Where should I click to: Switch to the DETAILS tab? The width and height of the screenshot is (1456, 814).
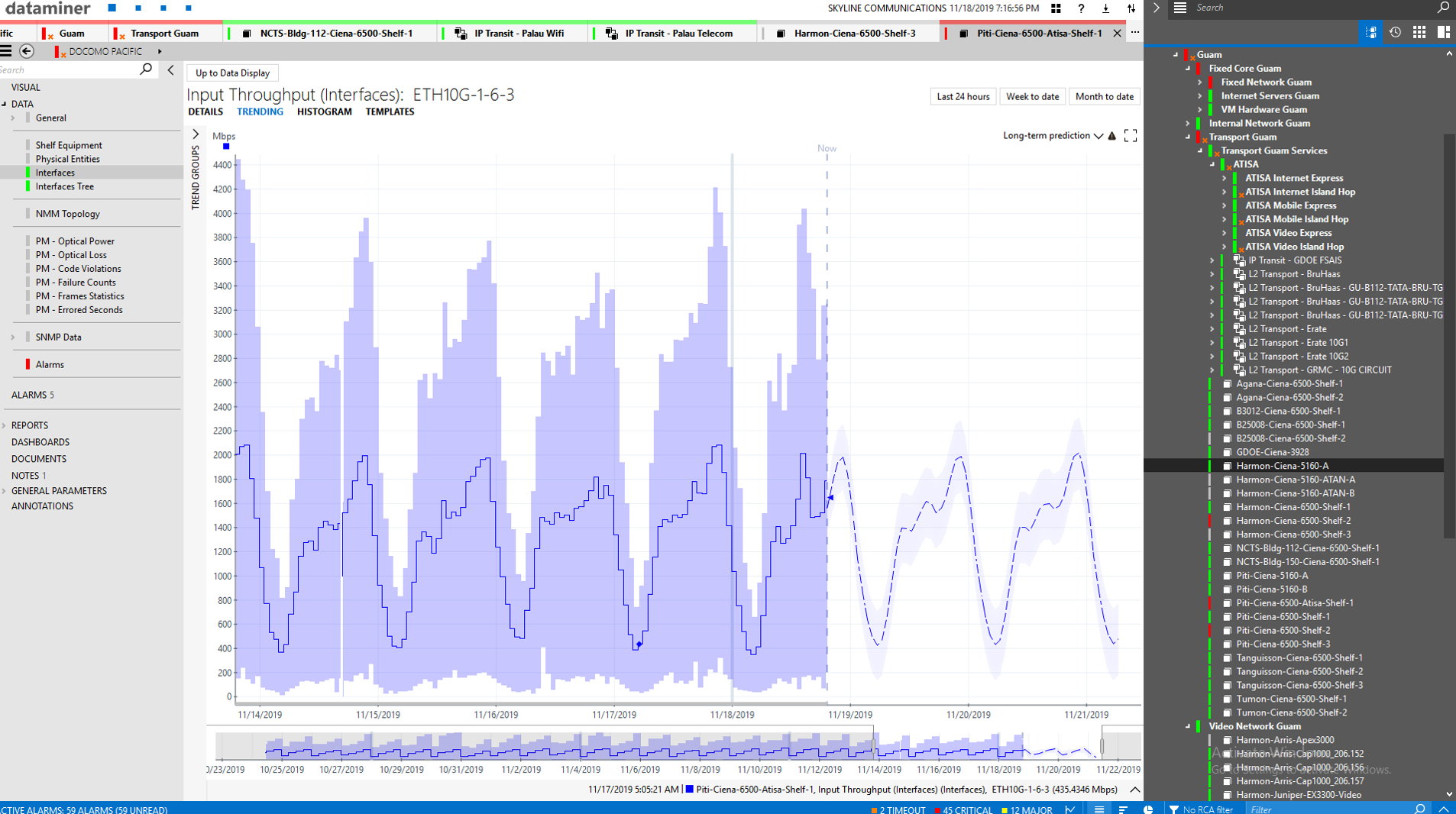tap(205, 112)
